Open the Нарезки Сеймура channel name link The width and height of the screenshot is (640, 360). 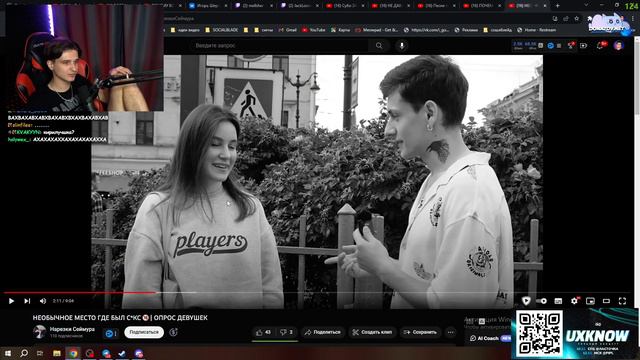click(x=72, y=329)
